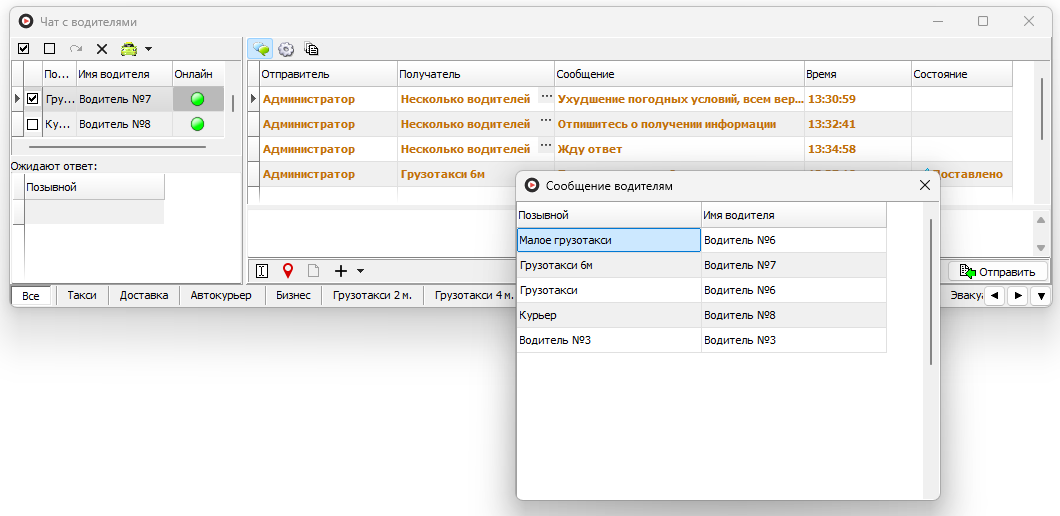Close the Сообщение водителям dialog
This screenshot has height=516, width=1060.
click(925, 185)
